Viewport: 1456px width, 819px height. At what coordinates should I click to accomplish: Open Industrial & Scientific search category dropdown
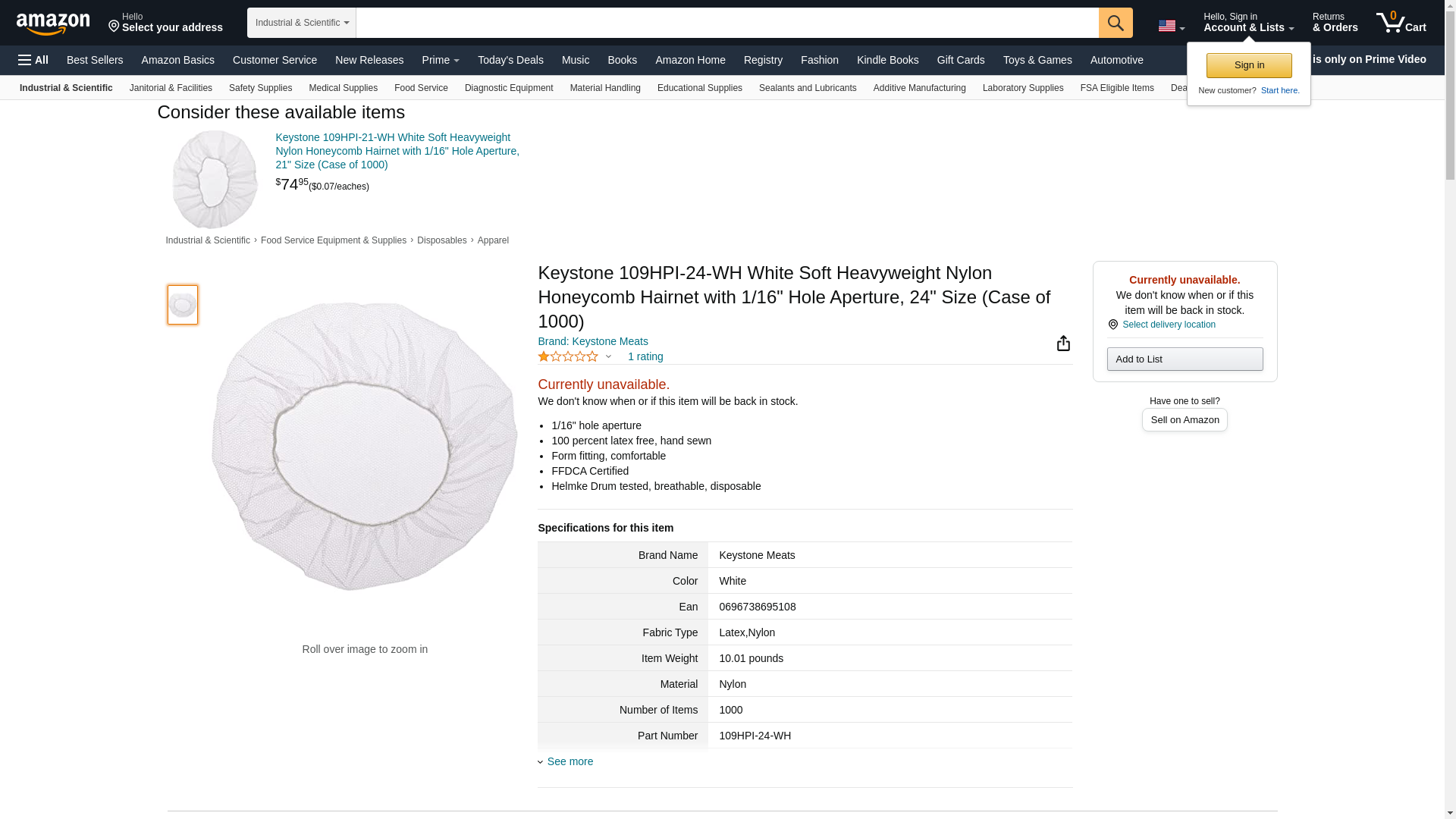(x=302, y=23)
